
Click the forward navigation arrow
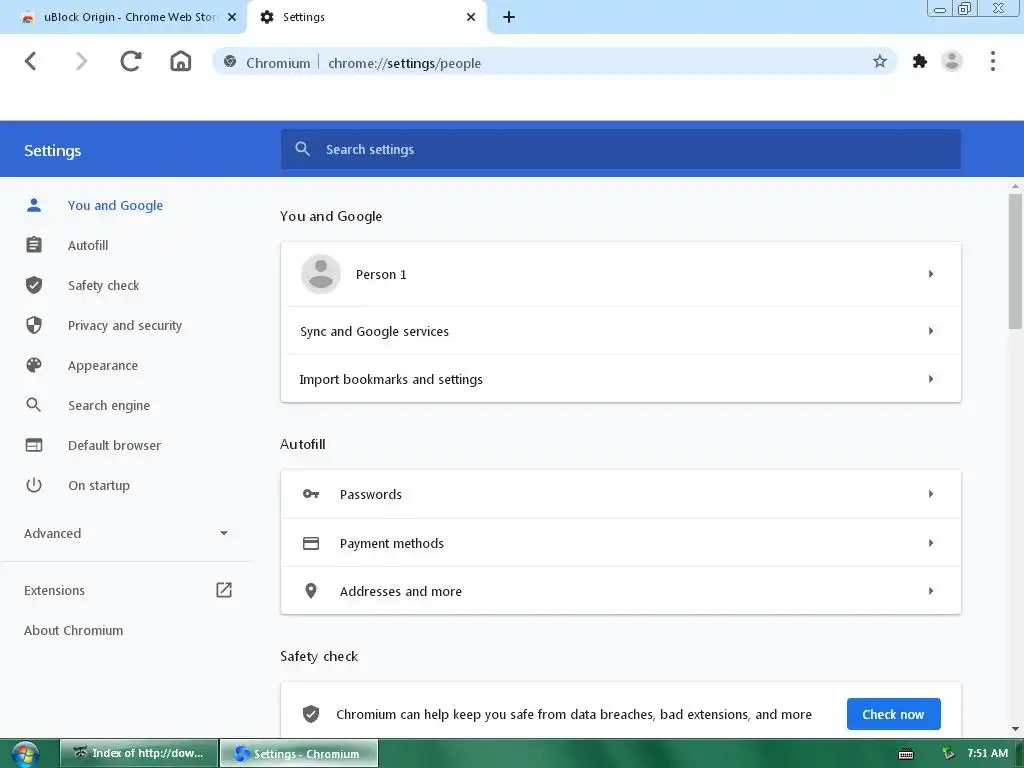click(81, 61)
